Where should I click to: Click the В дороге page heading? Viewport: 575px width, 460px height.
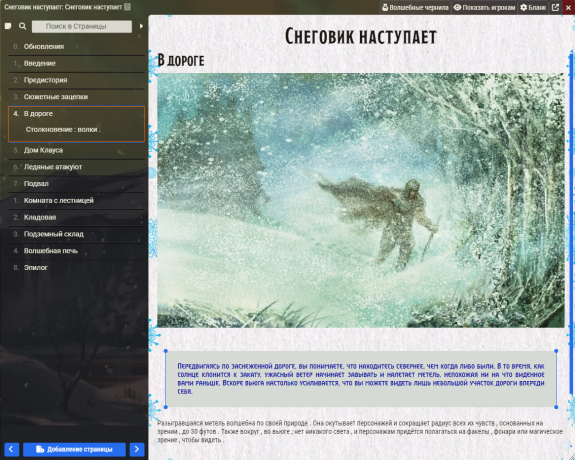point(181,60)
